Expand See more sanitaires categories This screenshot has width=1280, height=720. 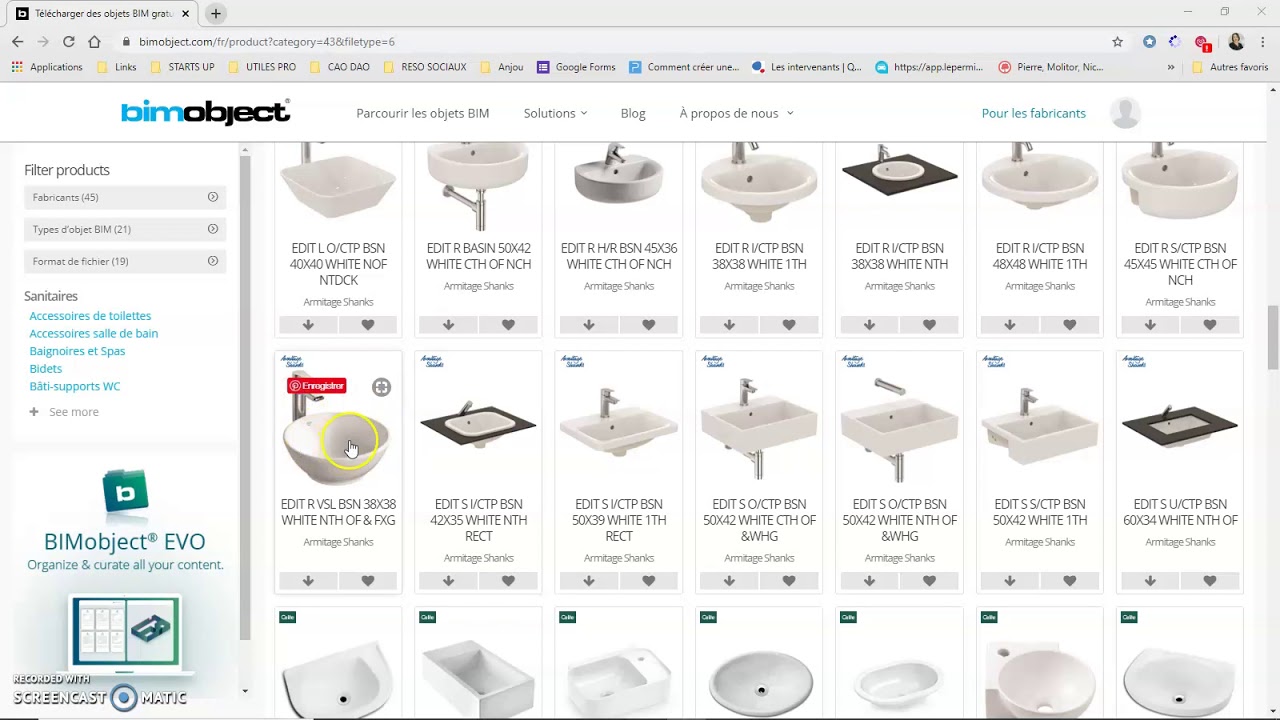[64, 412]
